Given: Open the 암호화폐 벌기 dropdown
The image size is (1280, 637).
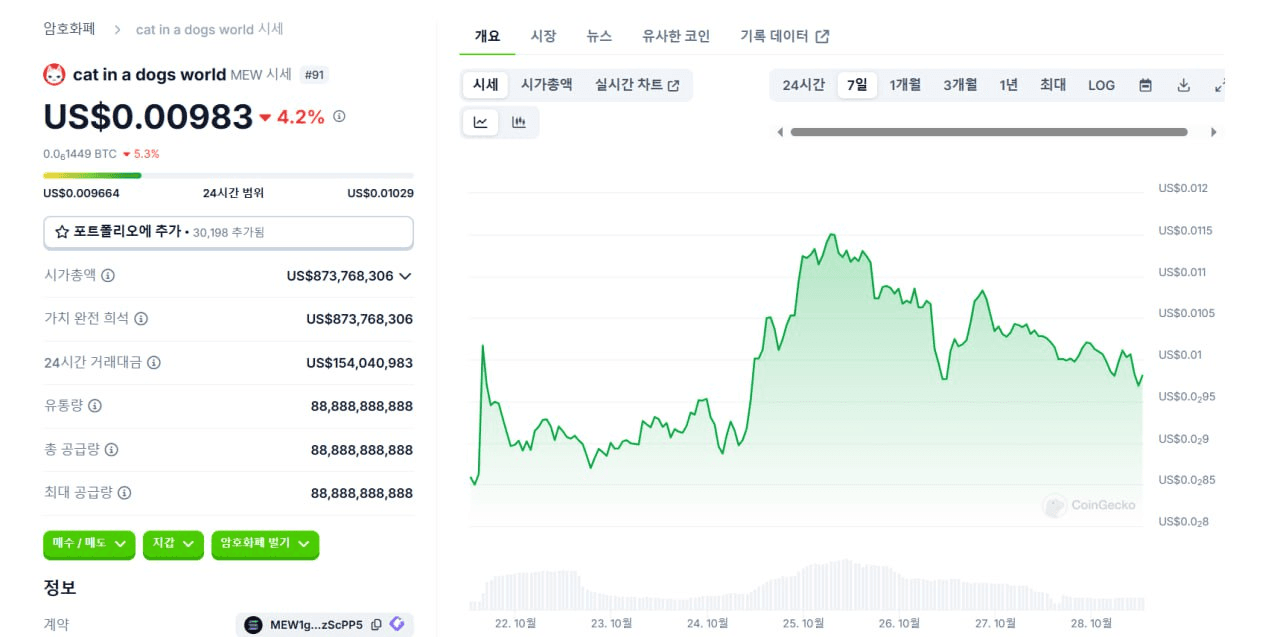Looking at the screenshot, I should [x=265, y=544].
